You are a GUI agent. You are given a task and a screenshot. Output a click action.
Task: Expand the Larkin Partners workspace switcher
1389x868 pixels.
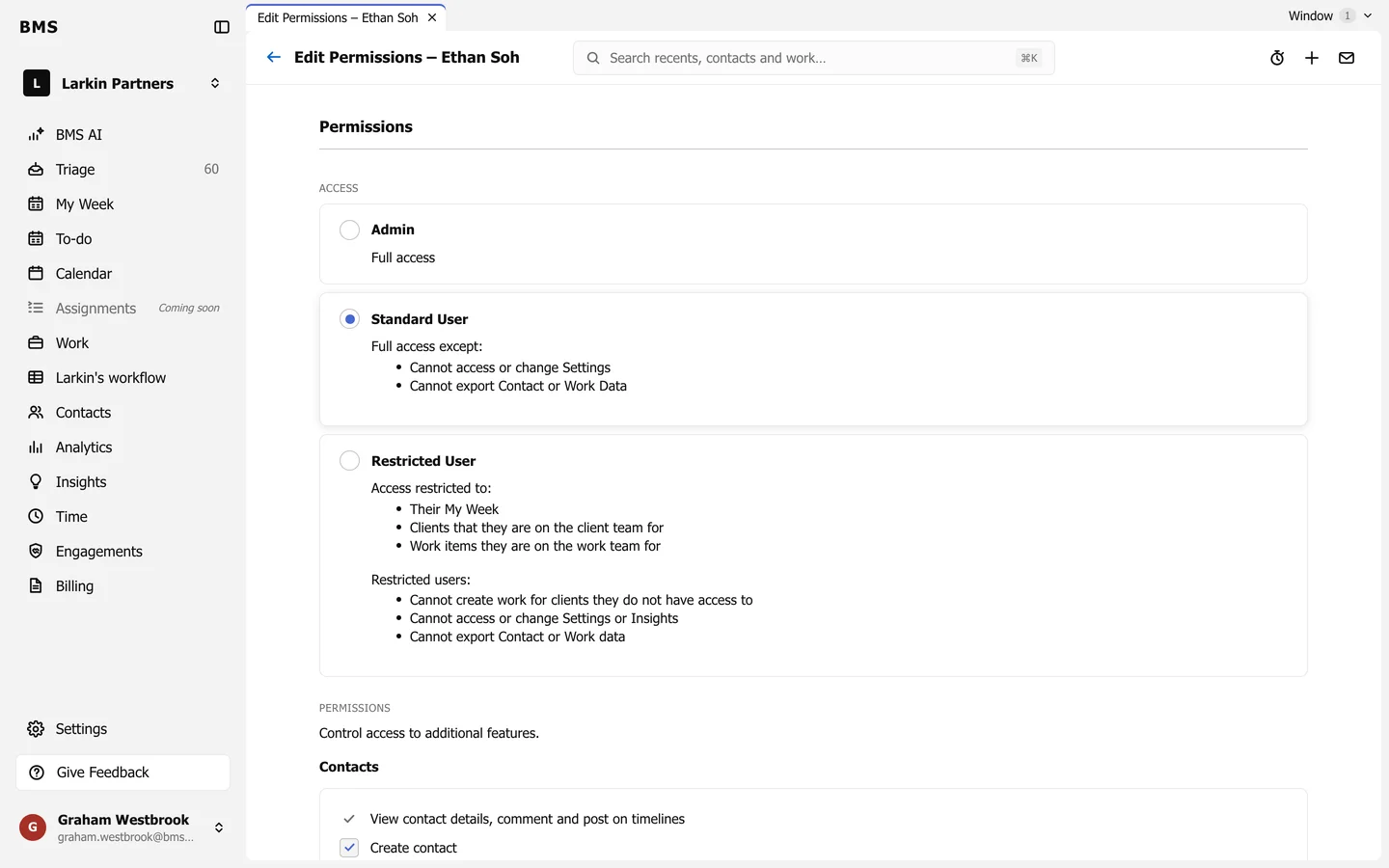coord(123,83)
